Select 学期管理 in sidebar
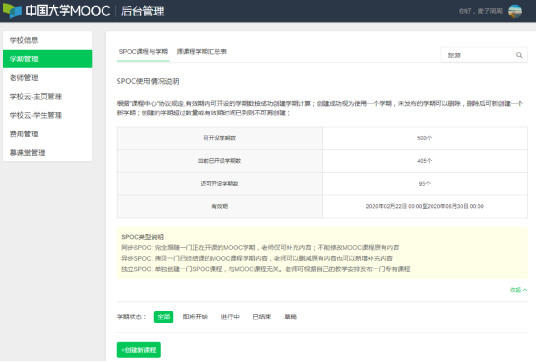The image size is (536, 362). tap(48, 59)
